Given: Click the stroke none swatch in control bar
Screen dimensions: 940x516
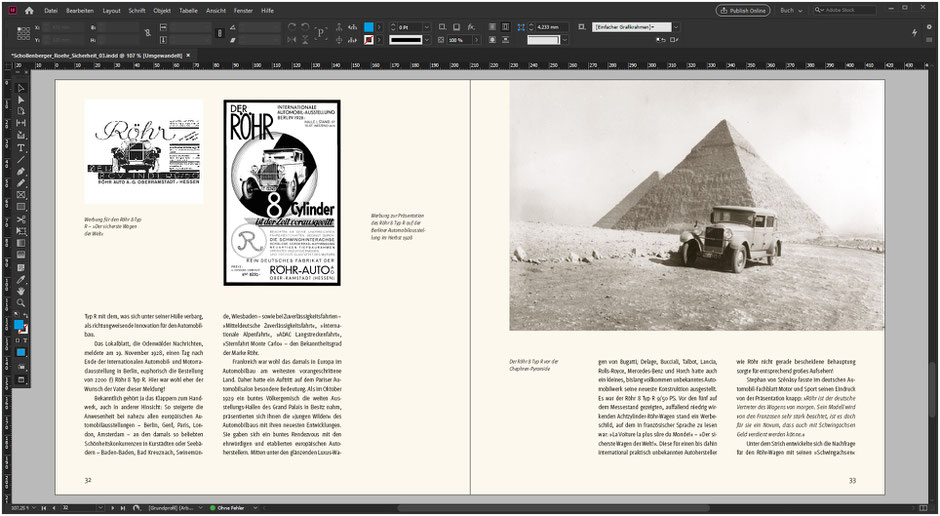Looking at the screenshot, I should (369, 40).
